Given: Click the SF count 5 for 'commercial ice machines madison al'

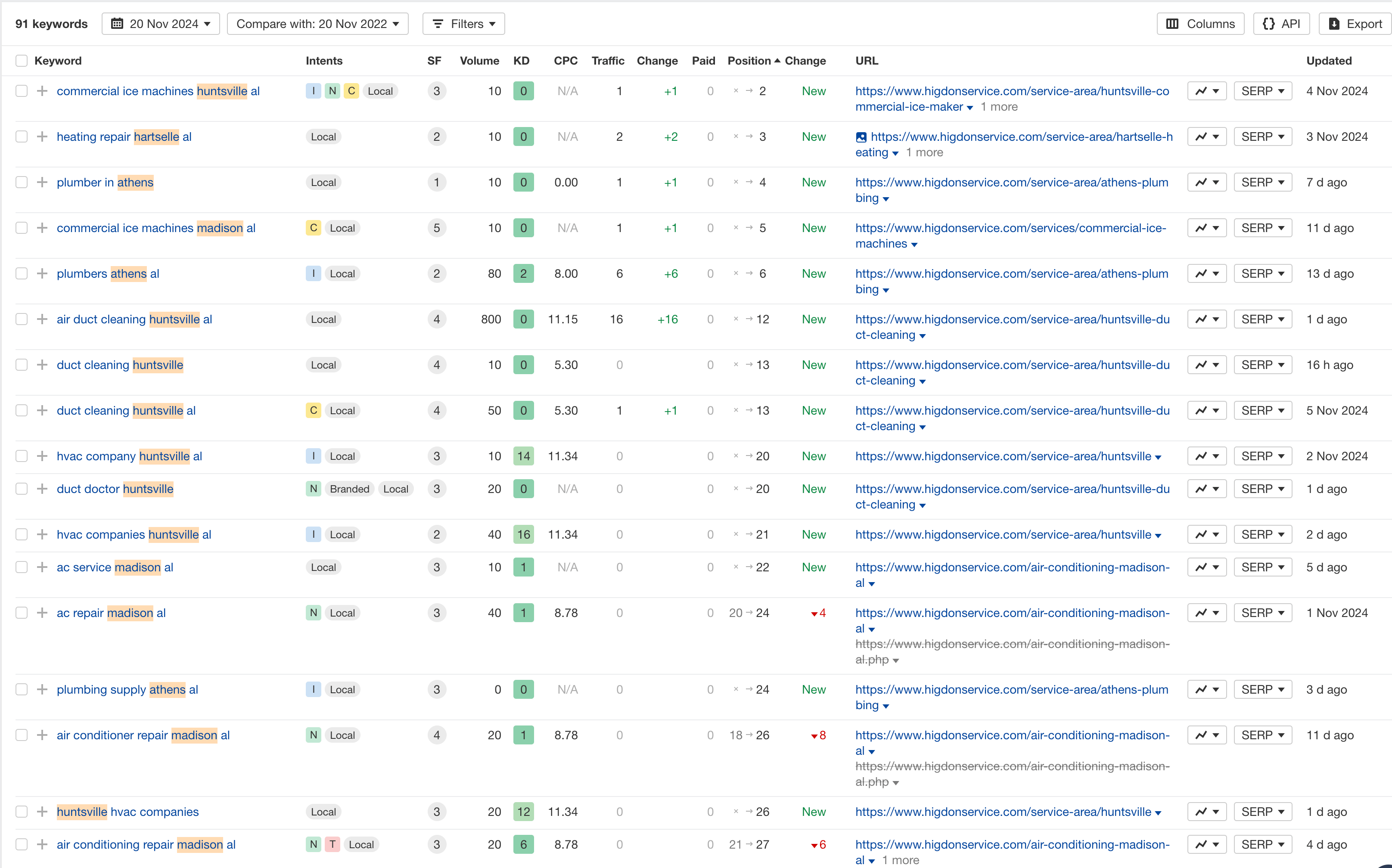Looking at the screenshot, I should pos(436,228).
